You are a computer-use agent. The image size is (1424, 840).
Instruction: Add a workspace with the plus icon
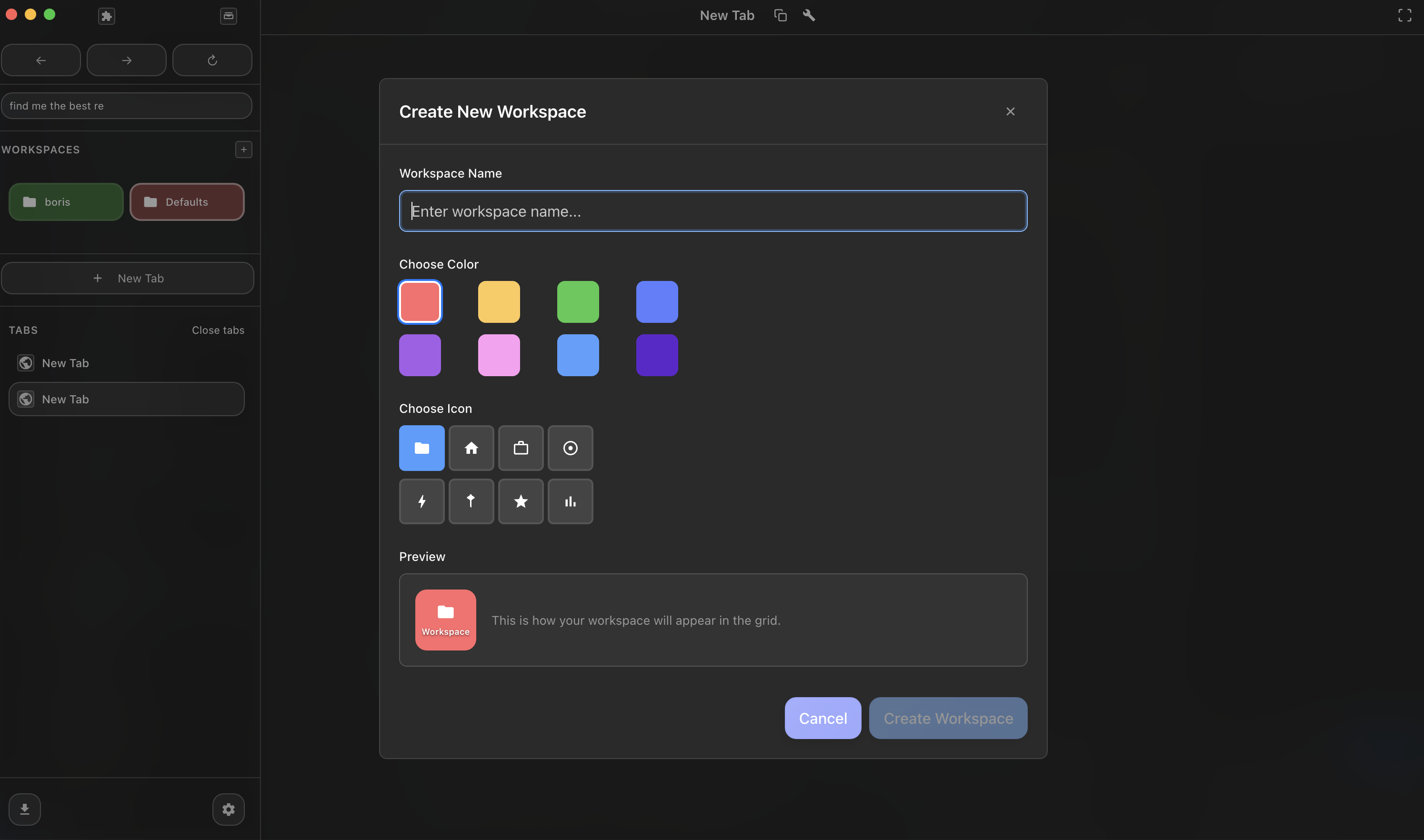pyautogui.click(x=243, y=149)
